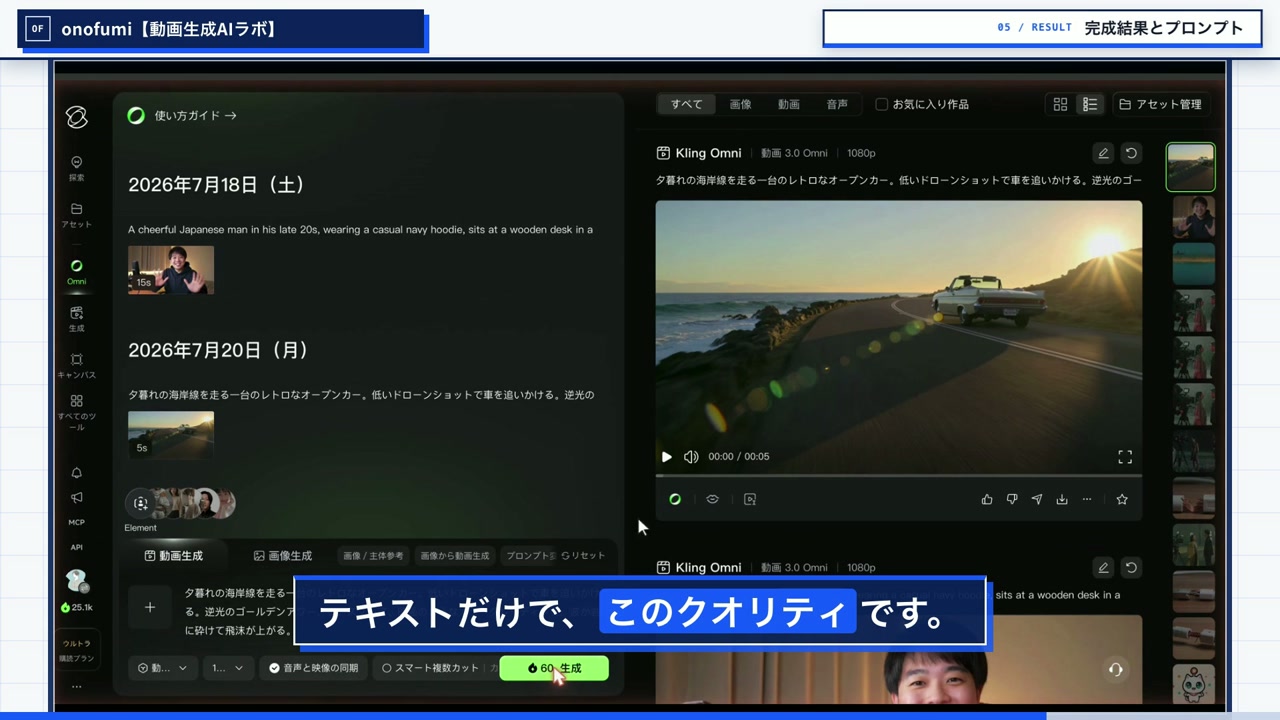This screenshot has height=720, width=1280.
Task: Click regenerate icon on second Kling Omni result
Action: pyautogui.click(x=1131, y=567)
